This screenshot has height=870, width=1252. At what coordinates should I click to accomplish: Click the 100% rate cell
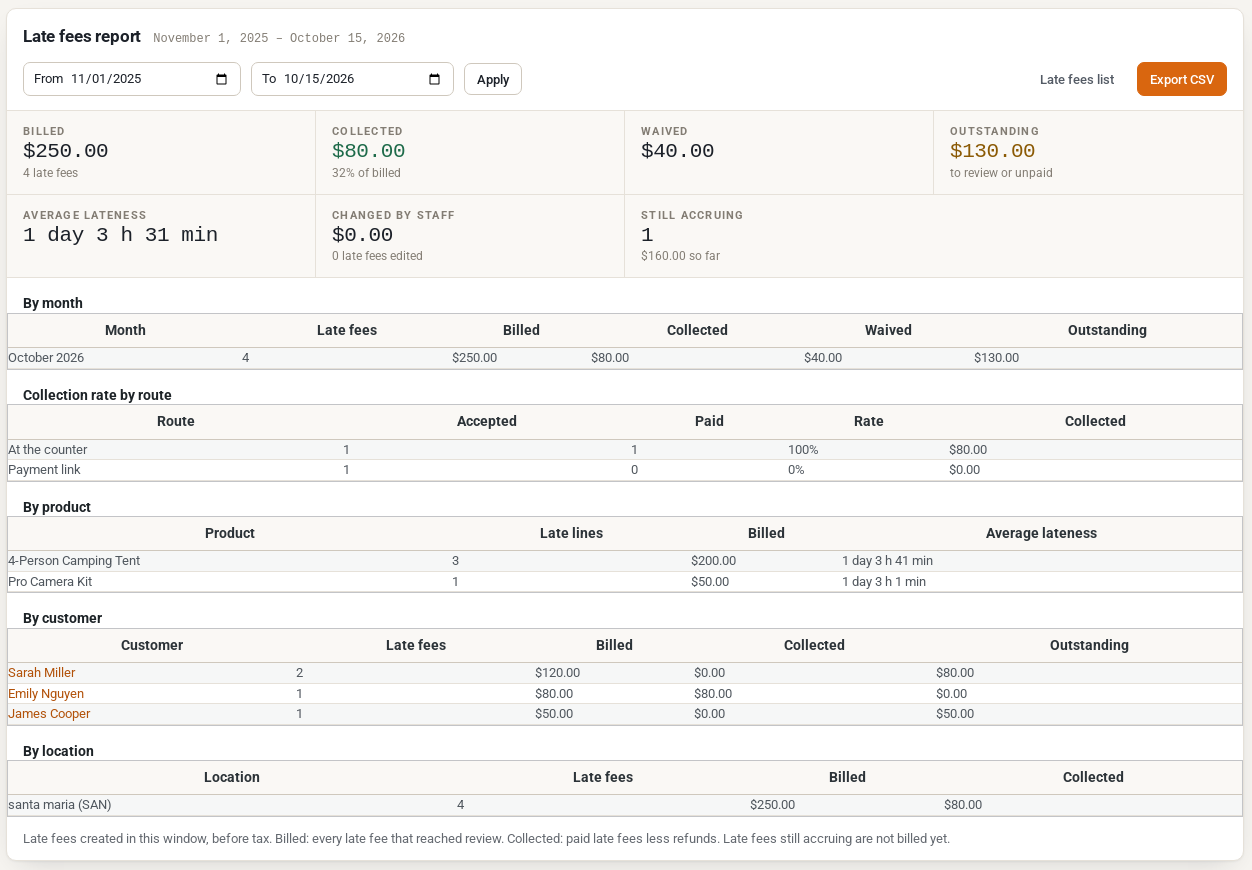[803, 450]
